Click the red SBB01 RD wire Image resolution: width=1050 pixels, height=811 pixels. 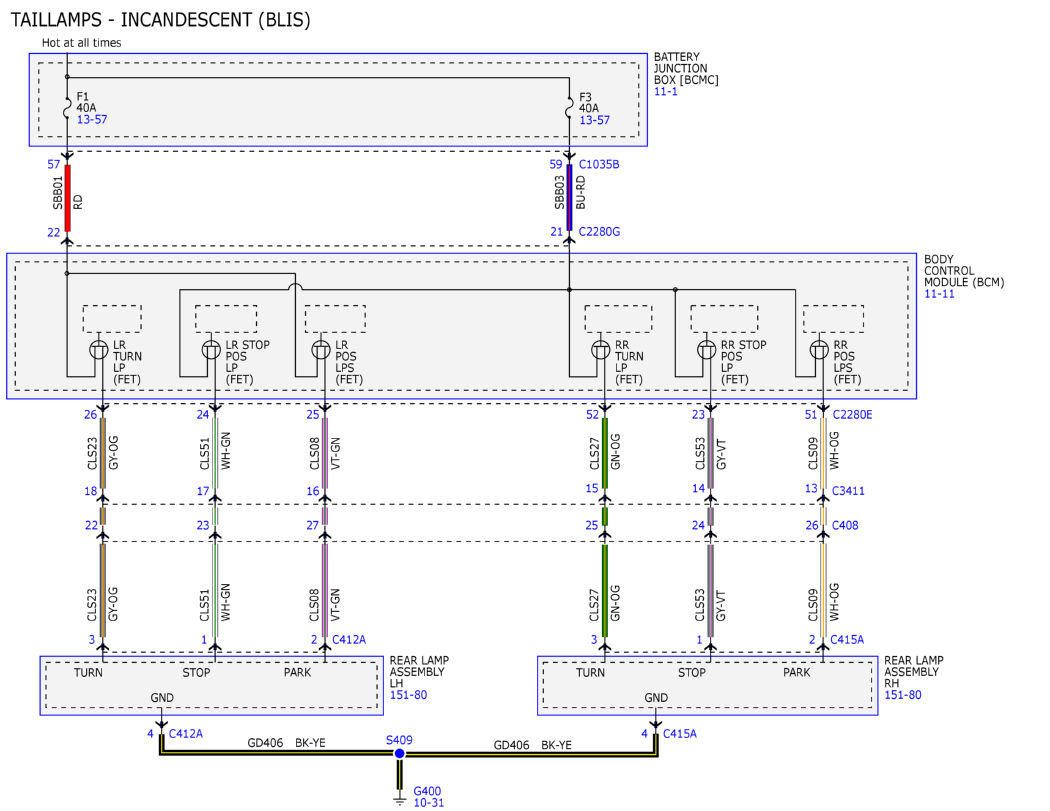pyautogui.click(x=67, y=198)
